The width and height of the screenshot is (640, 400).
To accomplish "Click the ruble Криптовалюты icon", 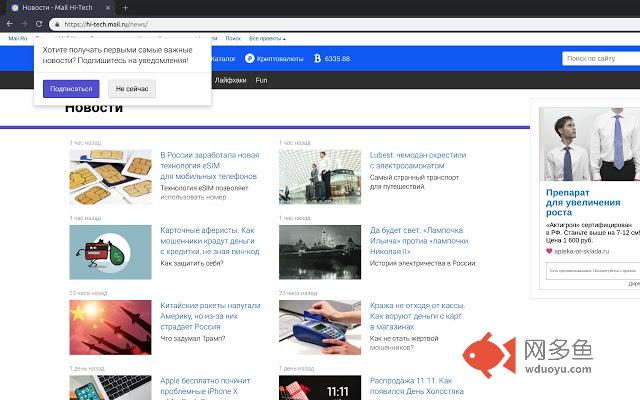I will [249, 58].
